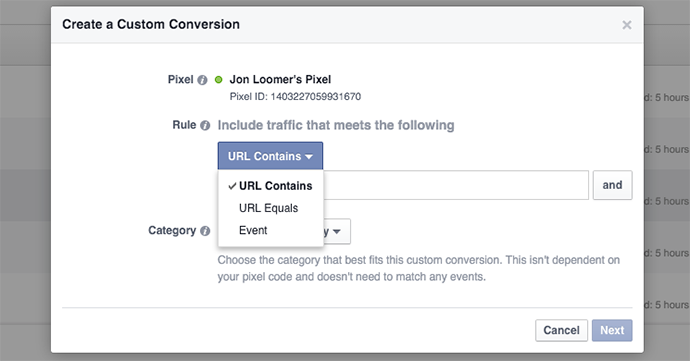Open the Category dropdown arrow
690x361 pixels.
(337, 232)
